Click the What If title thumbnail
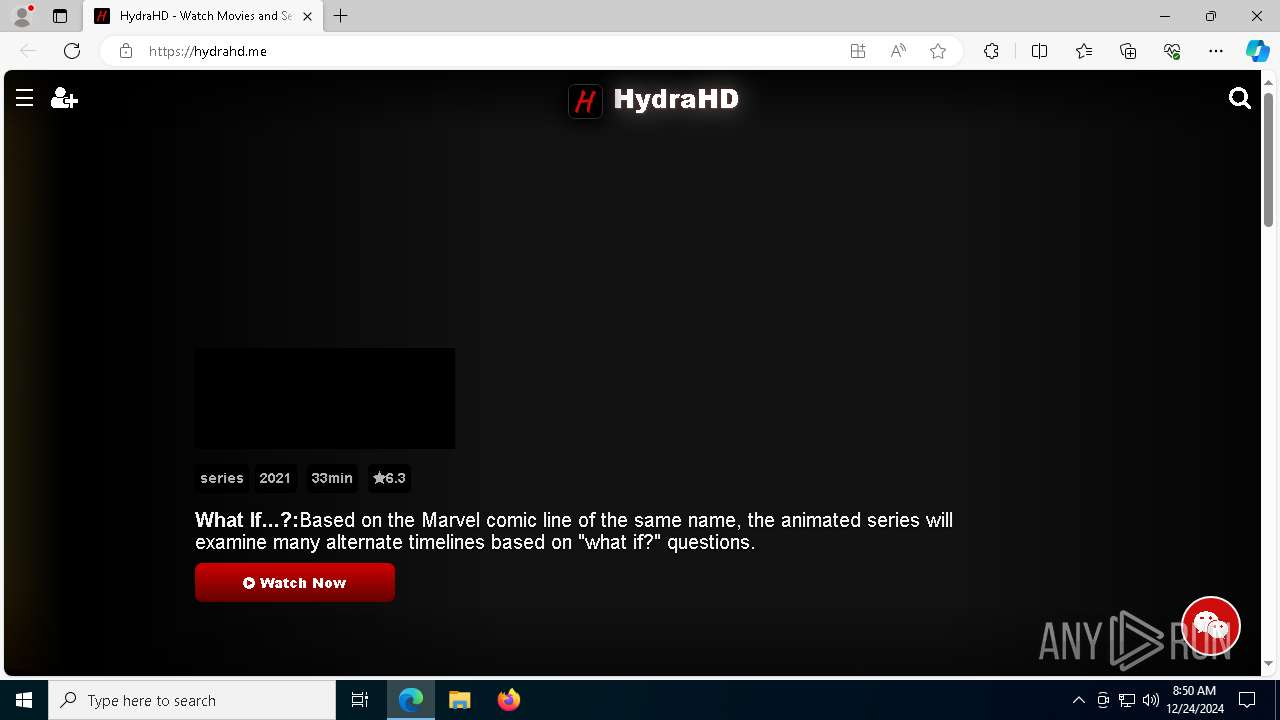1280x720 pixels. pyautogui.click(x=325, y=398)
